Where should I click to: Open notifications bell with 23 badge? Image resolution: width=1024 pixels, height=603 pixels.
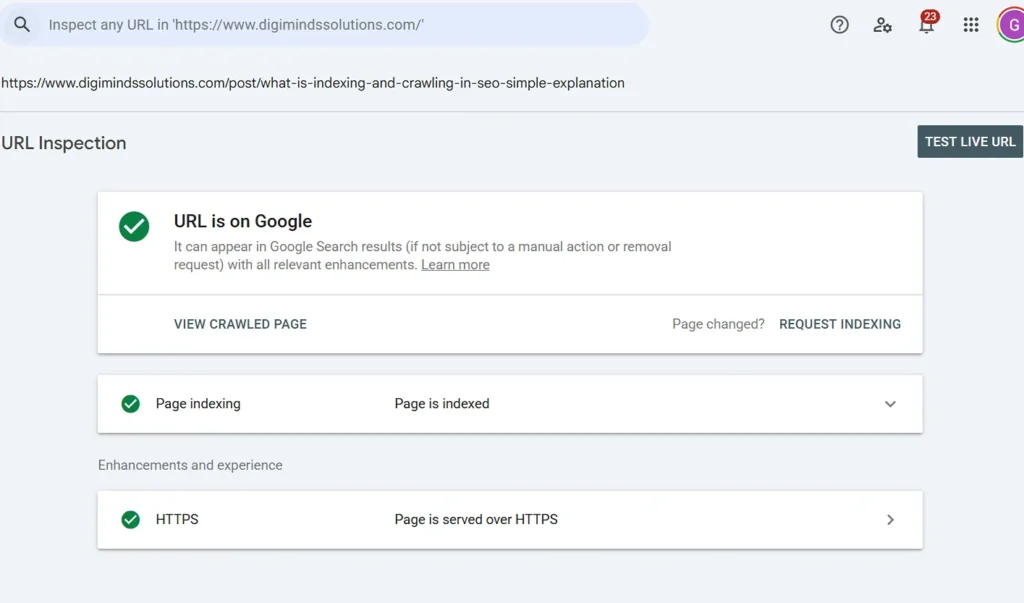(x=927, y=24)
